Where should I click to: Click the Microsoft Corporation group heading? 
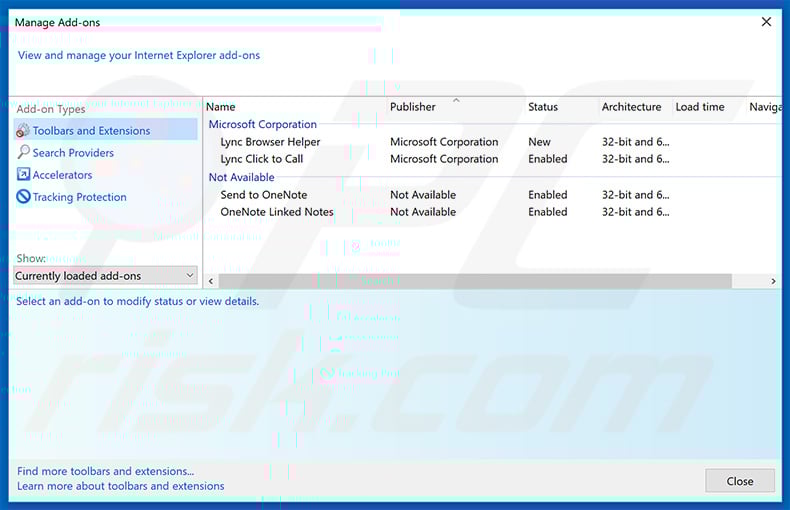pos(262,124)
